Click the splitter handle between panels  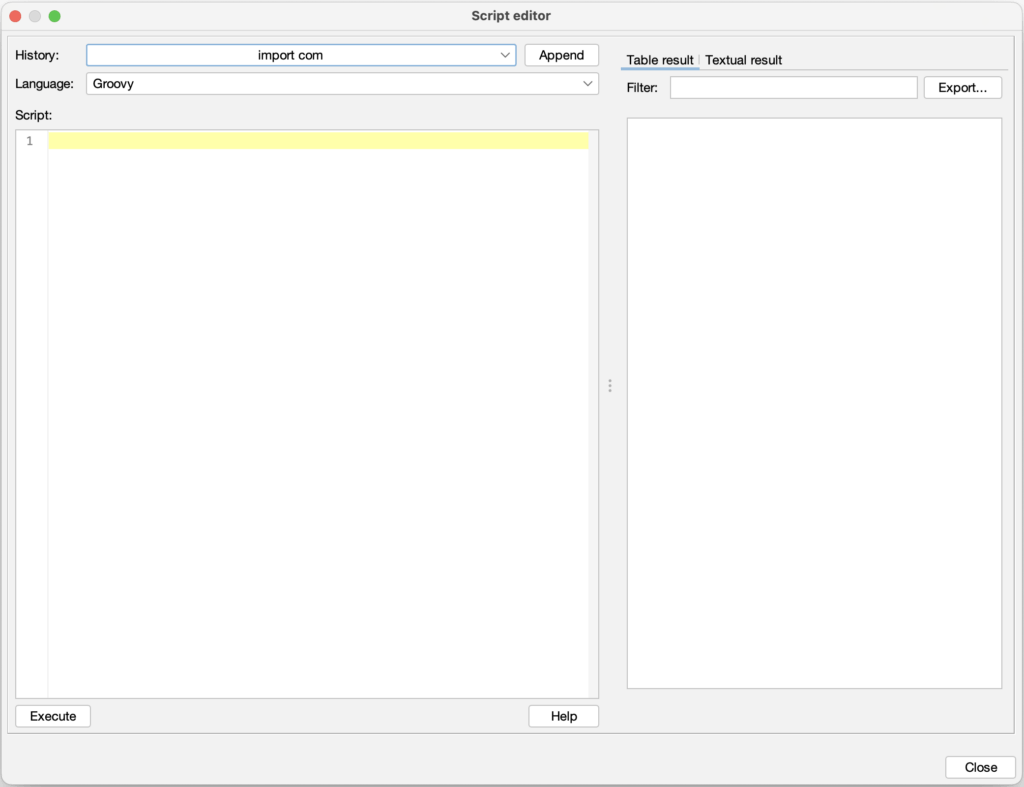[610, 385]
